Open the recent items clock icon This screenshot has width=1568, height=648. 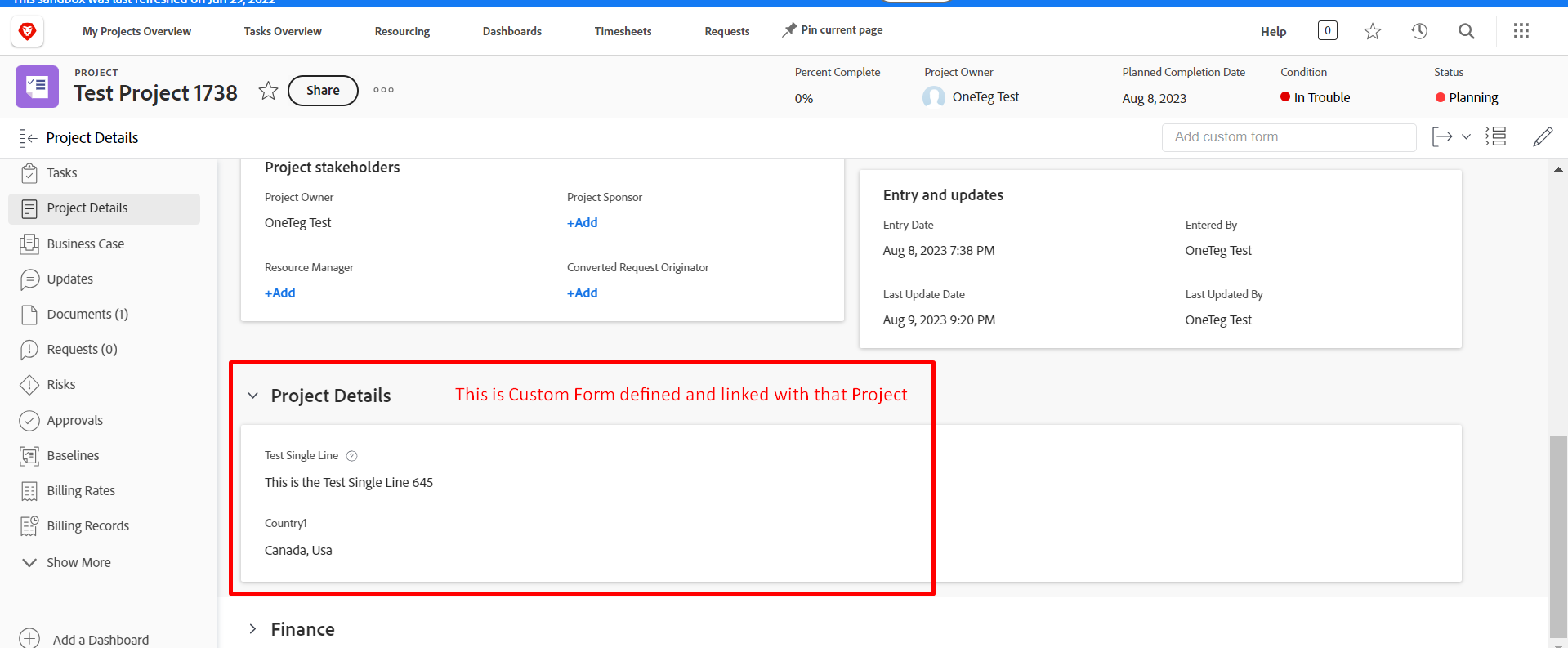point(1419,31)
